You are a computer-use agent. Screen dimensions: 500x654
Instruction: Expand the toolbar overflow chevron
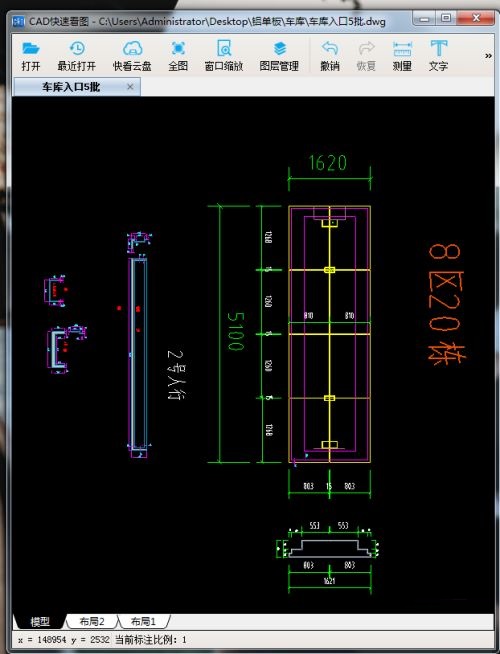click(488, 55)
